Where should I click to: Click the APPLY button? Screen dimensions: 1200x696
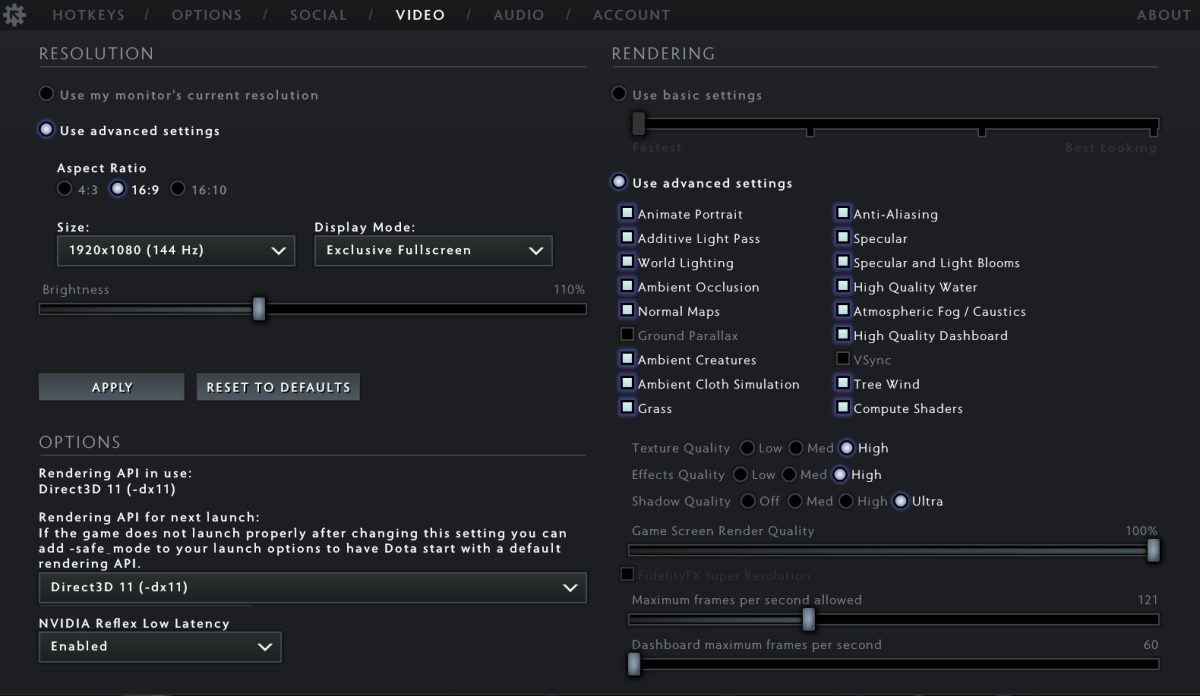[111, 387]
